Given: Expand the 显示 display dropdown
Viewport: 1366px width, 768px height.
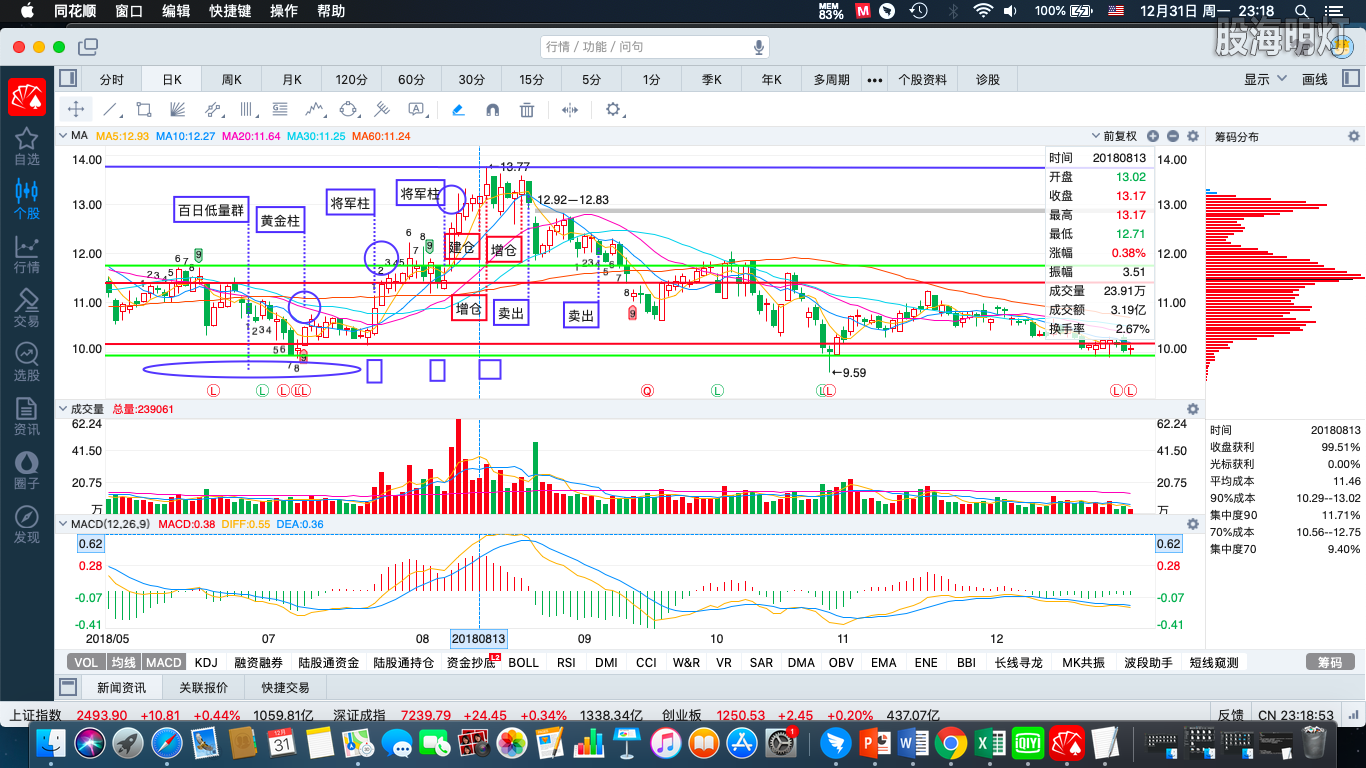Looking at the screenshot, I should click(x=1263, y=80).
